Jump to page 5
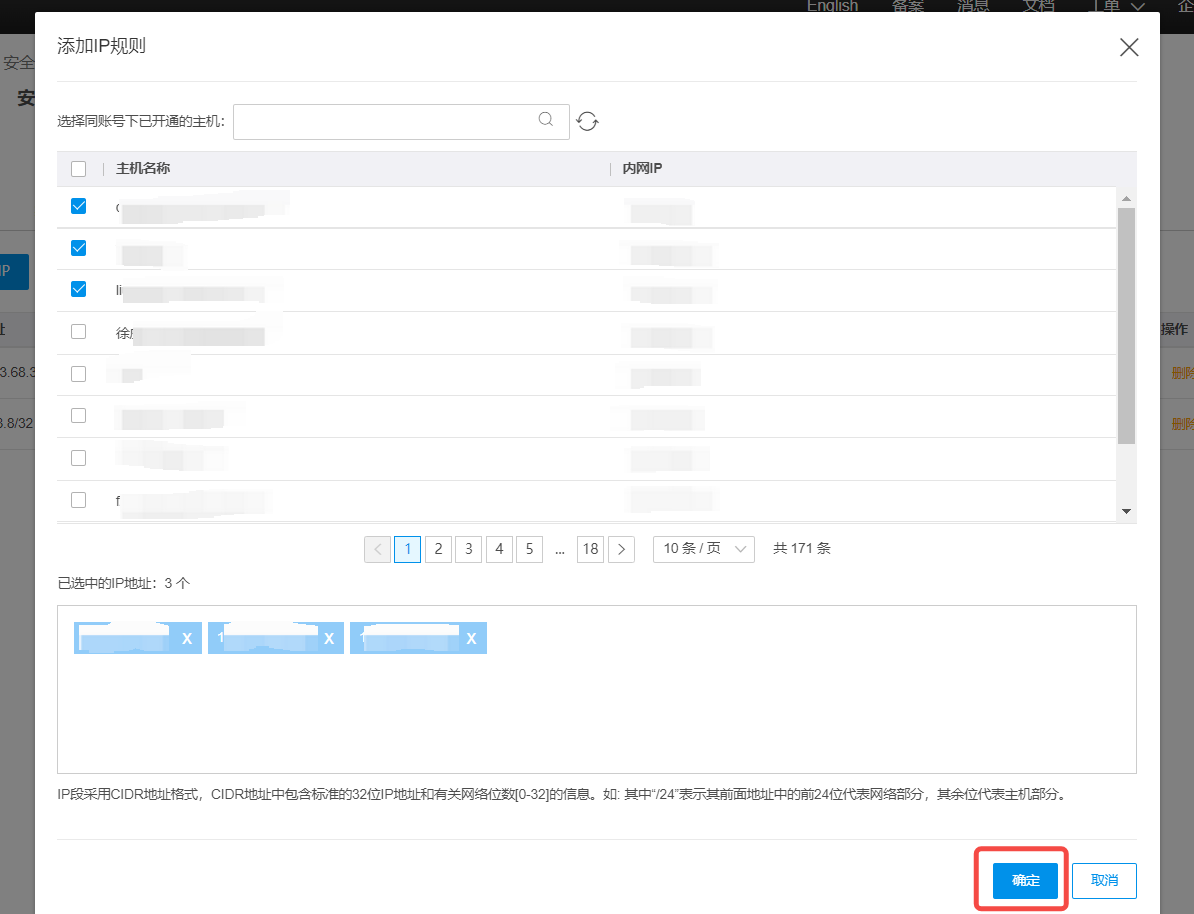The width and height of the screenshot is (1194, 914). point(530,549)
